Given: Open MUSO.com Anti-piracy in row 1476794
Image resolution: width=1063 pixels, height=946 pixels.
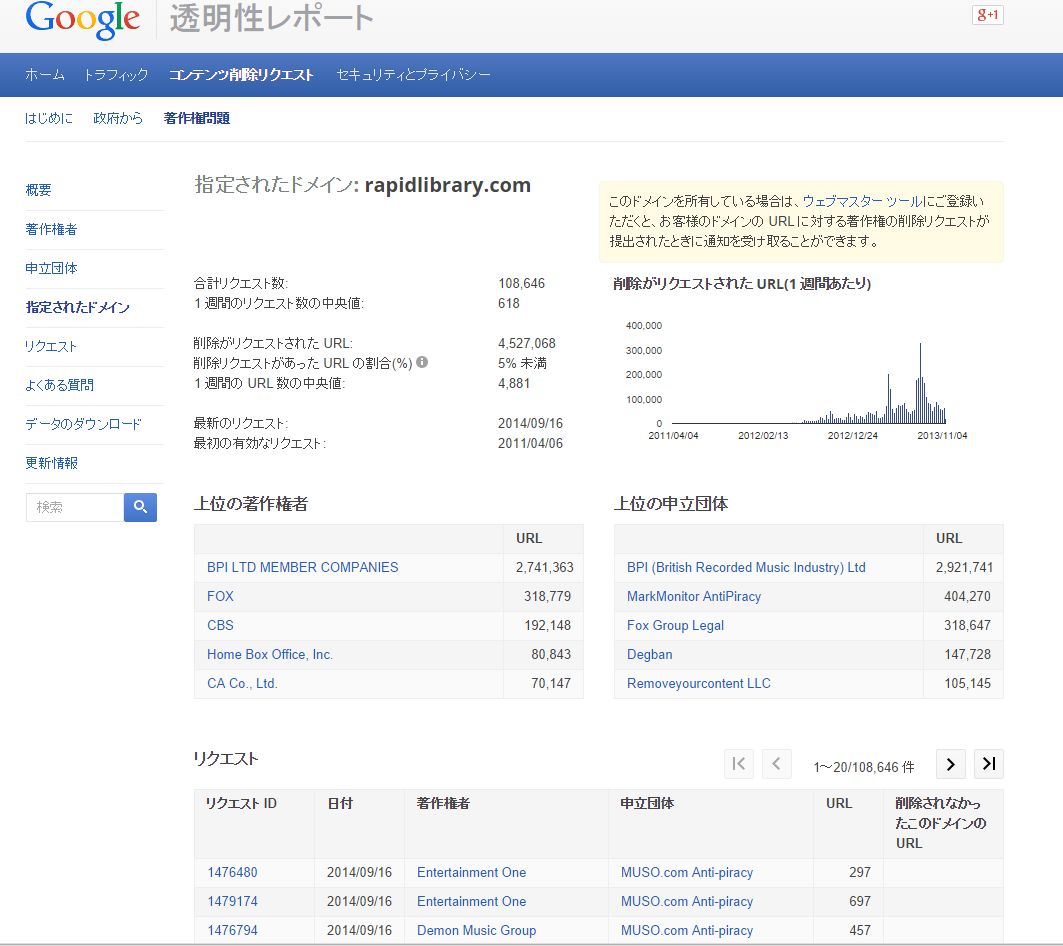Looking at the screenshot, I should point(687,930).
